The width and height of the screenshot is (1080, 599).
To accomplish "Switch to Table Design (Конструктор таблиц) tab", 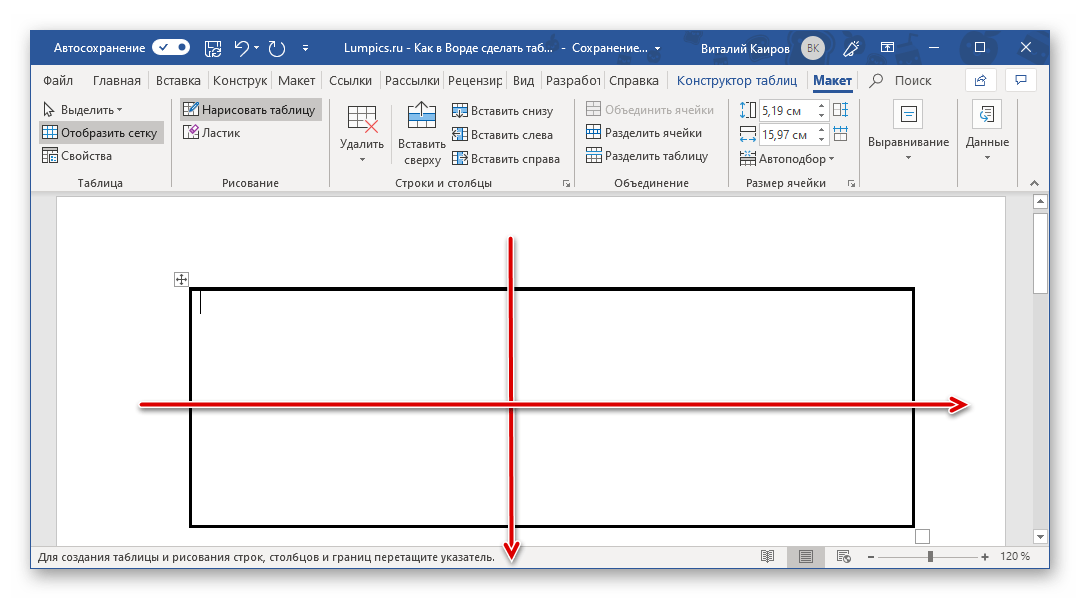I will click(x=736, y=81).
